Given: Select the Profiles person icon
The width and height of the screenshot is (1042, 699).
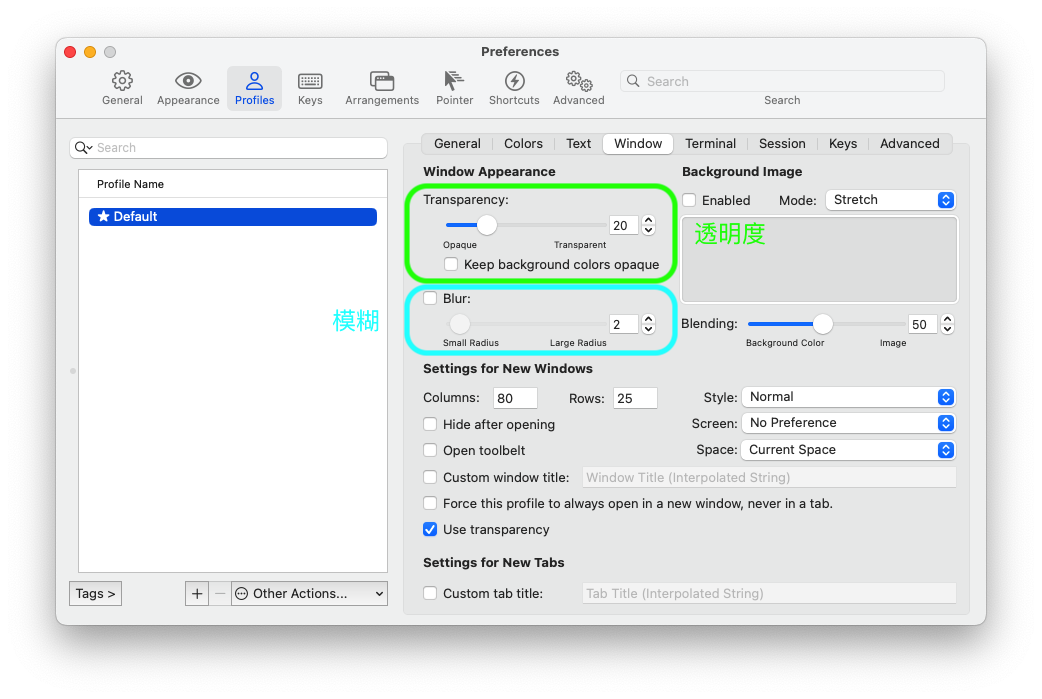Looking at the screenshot, I should pos(255,81).
